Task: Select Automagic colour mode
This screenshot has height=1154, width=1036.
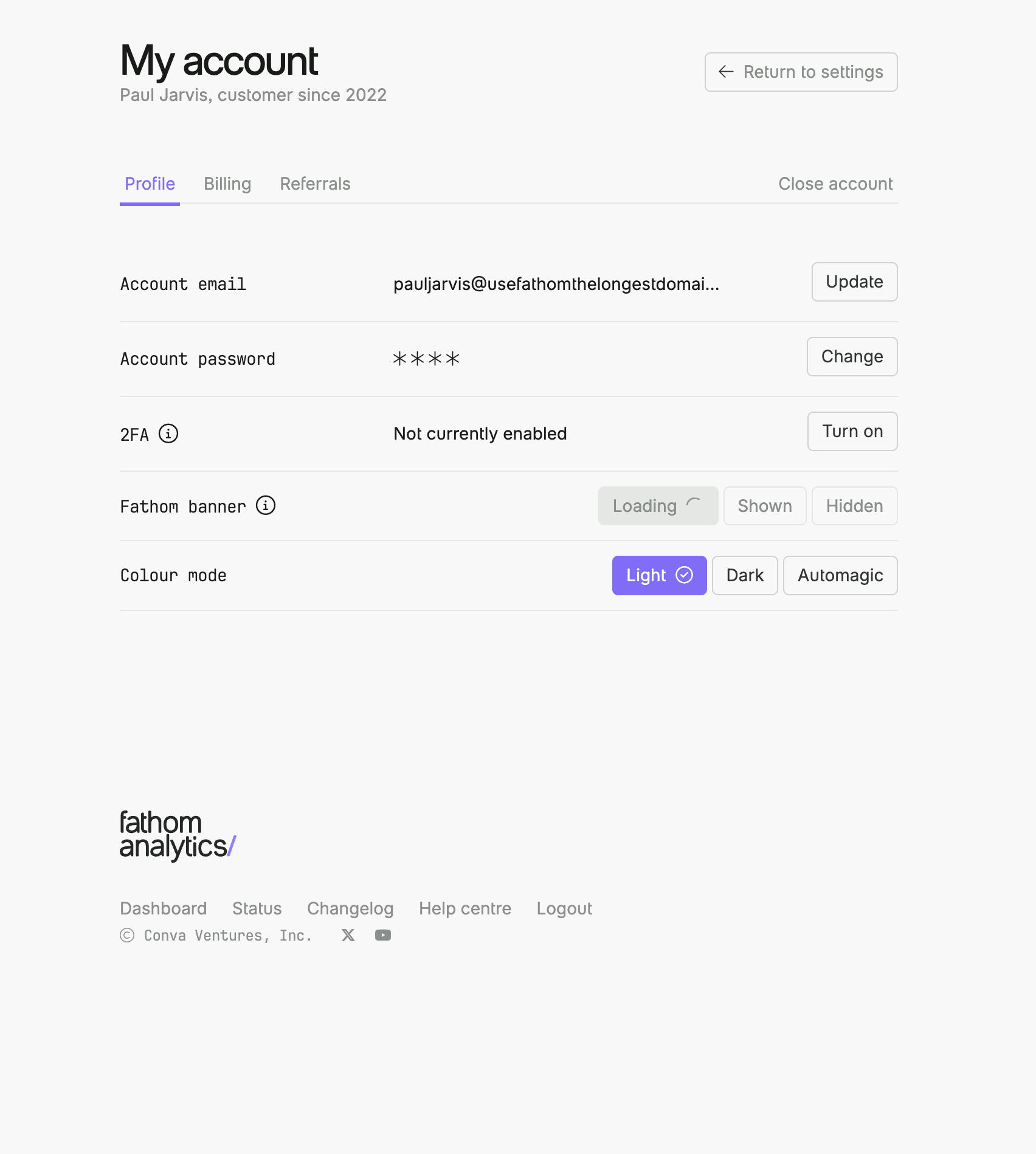Action: coord(840,575)
